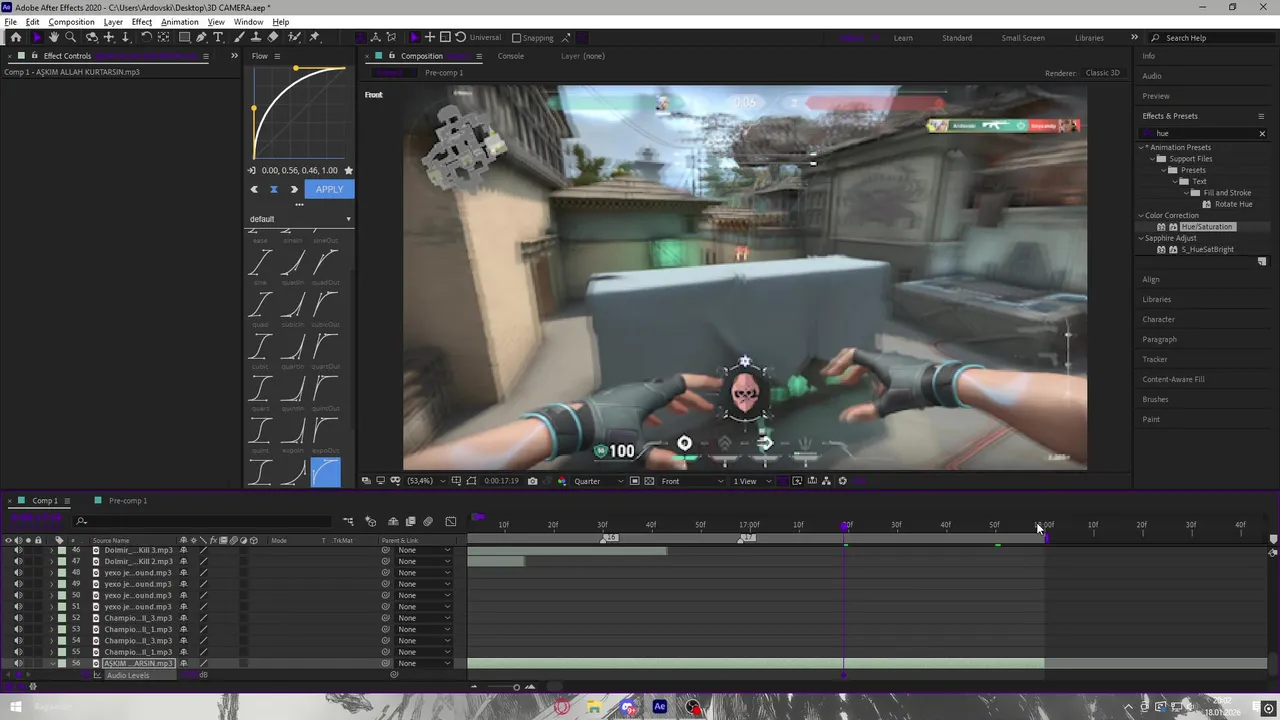
Task: Click the timeline layer search field
Action: click(205, 521)
